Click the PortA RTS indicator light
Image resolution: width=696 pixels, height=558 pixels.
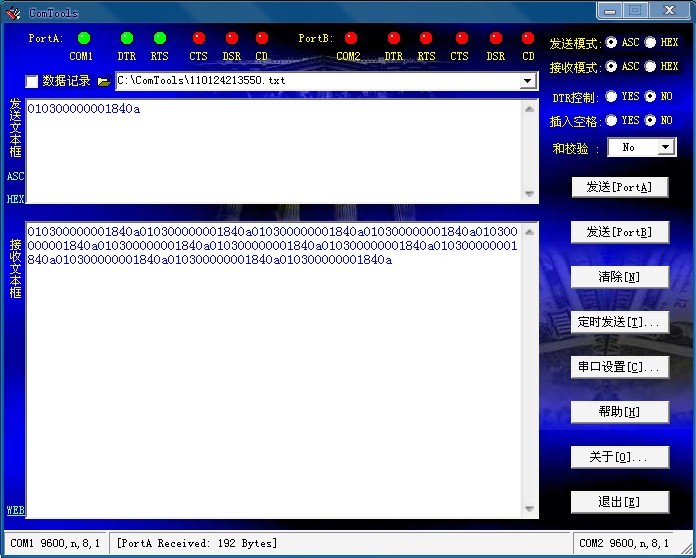[160, 38]
